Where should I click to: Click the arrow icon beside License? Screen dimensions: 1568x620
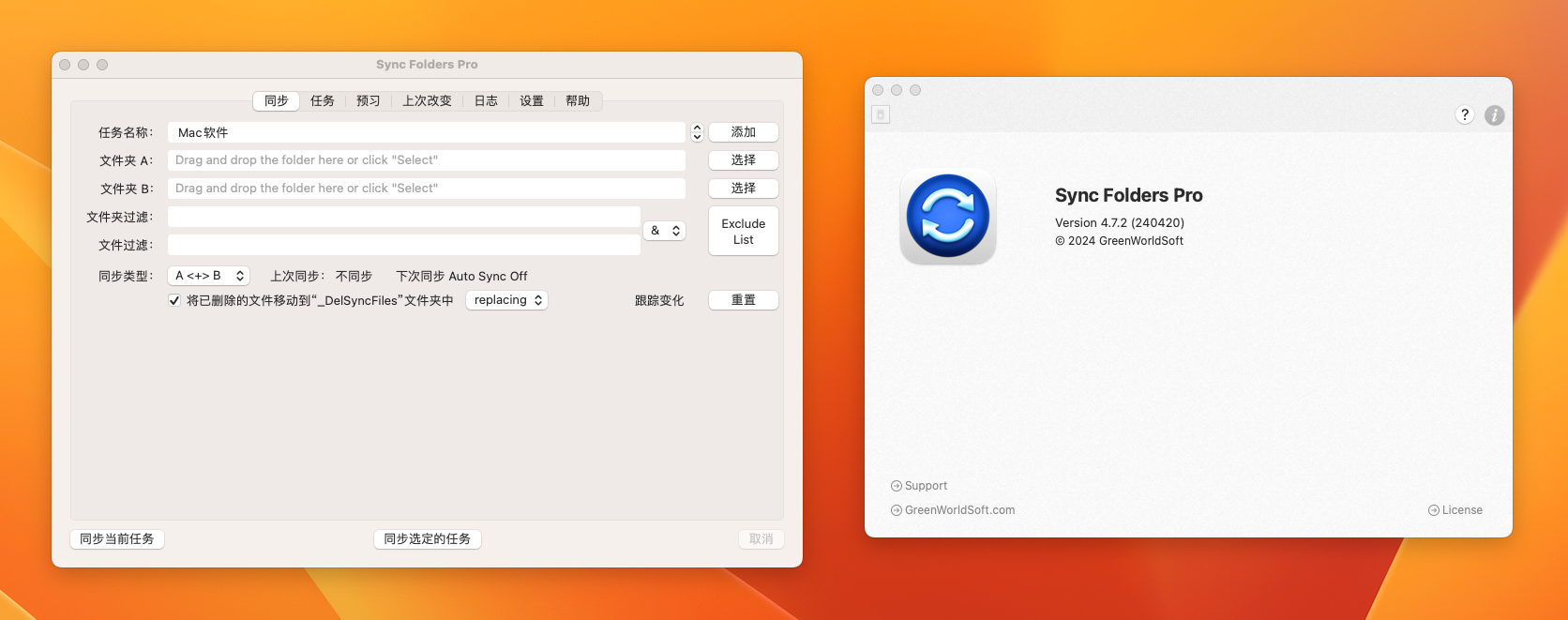click(x=1434, y=510)
